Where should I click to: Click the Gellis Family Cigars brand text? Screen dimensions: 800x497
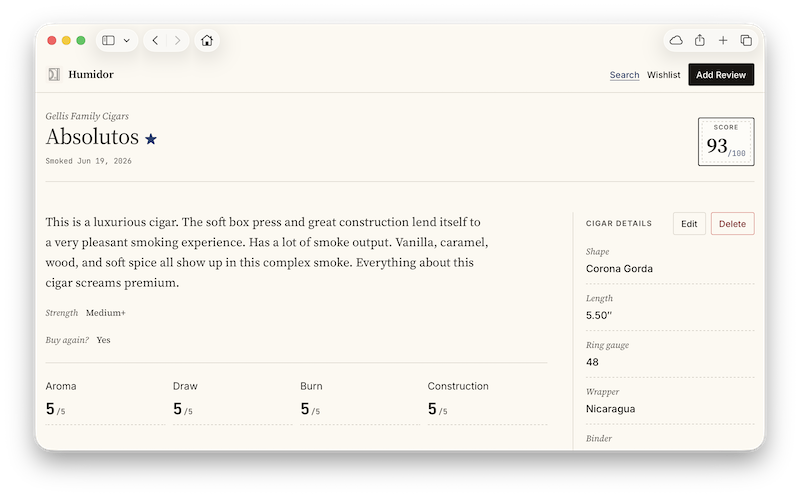pos(87,116)
